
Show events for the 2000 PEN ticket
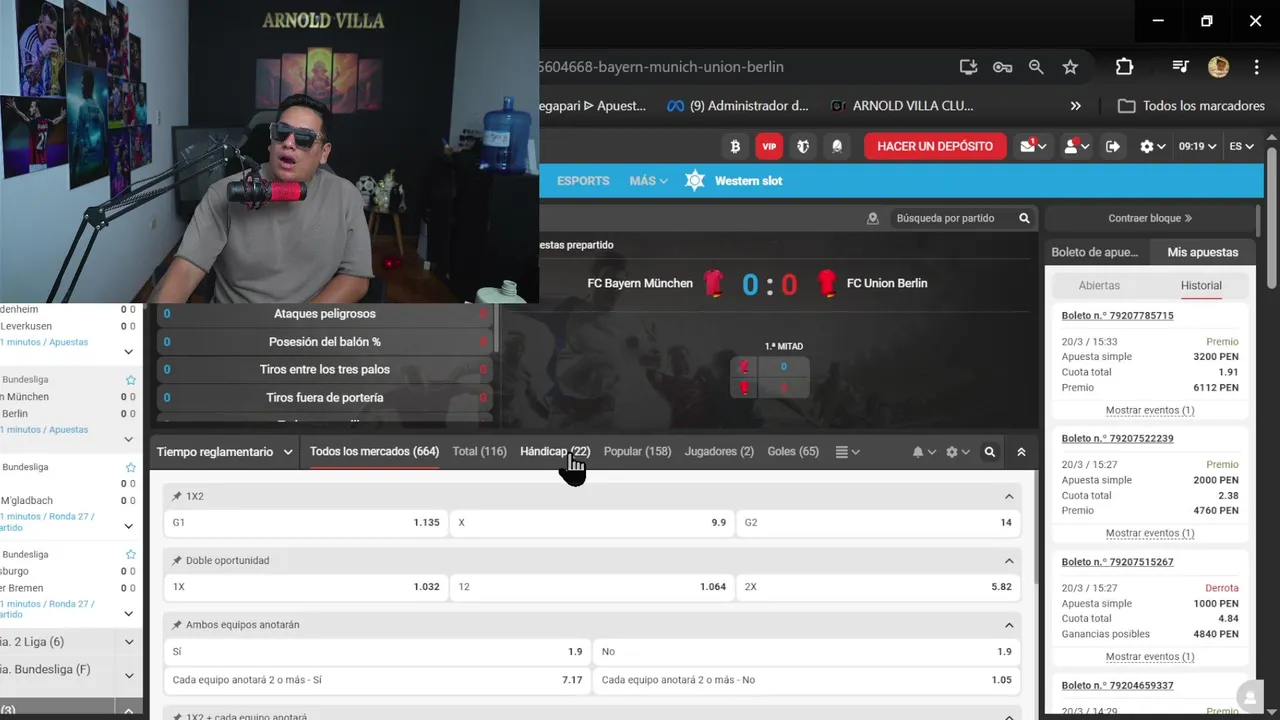coord(1150,533)
